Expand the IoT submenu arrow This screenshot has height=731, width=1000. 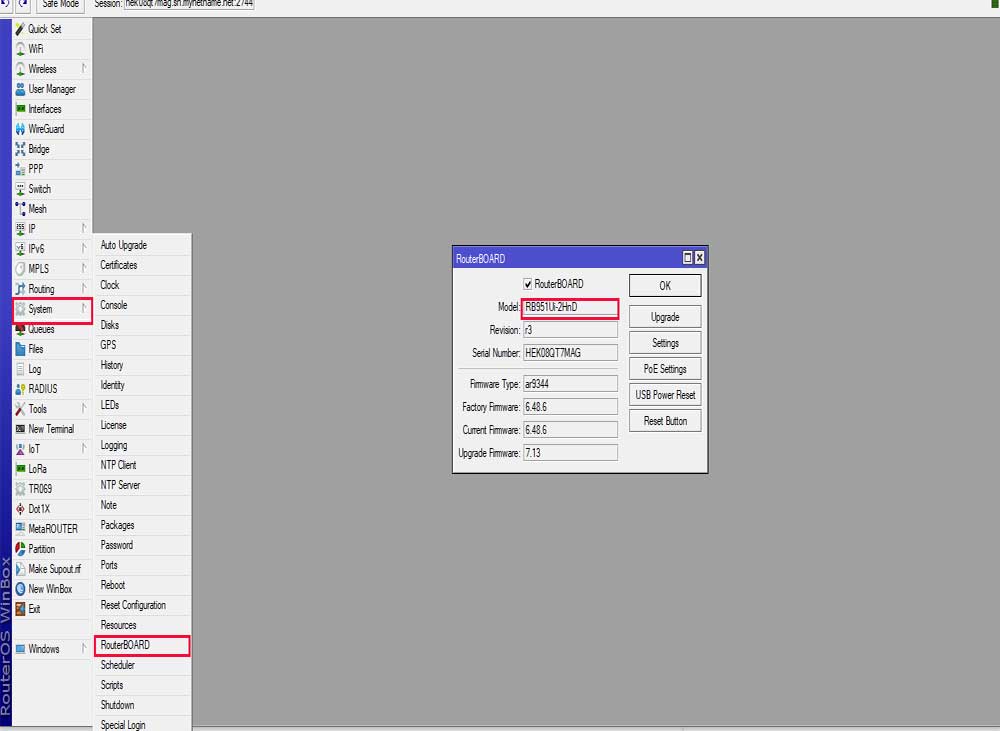point(84,448)
